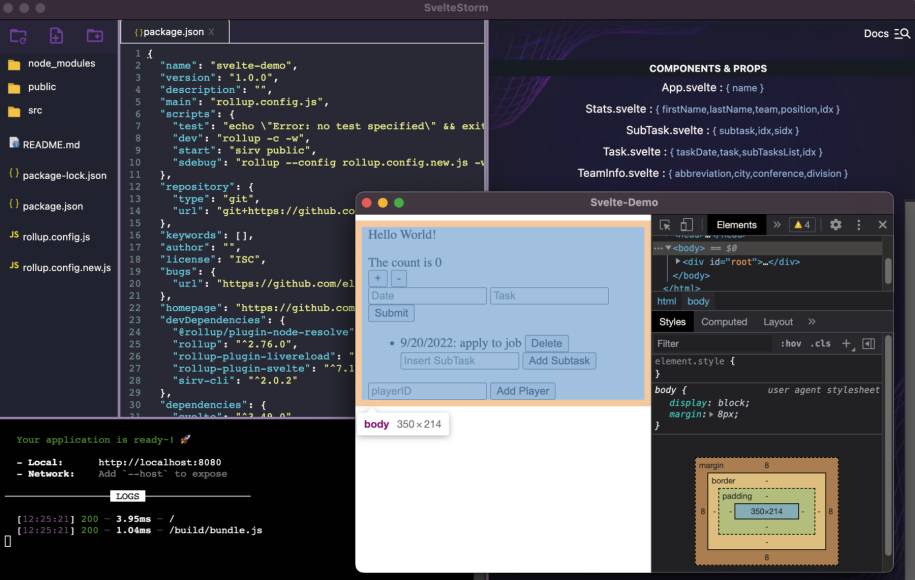Viewport: 915px width, 580px height.
Task: Click the html breadcrumb in DevTools
Action: click(x=666, y=301)
